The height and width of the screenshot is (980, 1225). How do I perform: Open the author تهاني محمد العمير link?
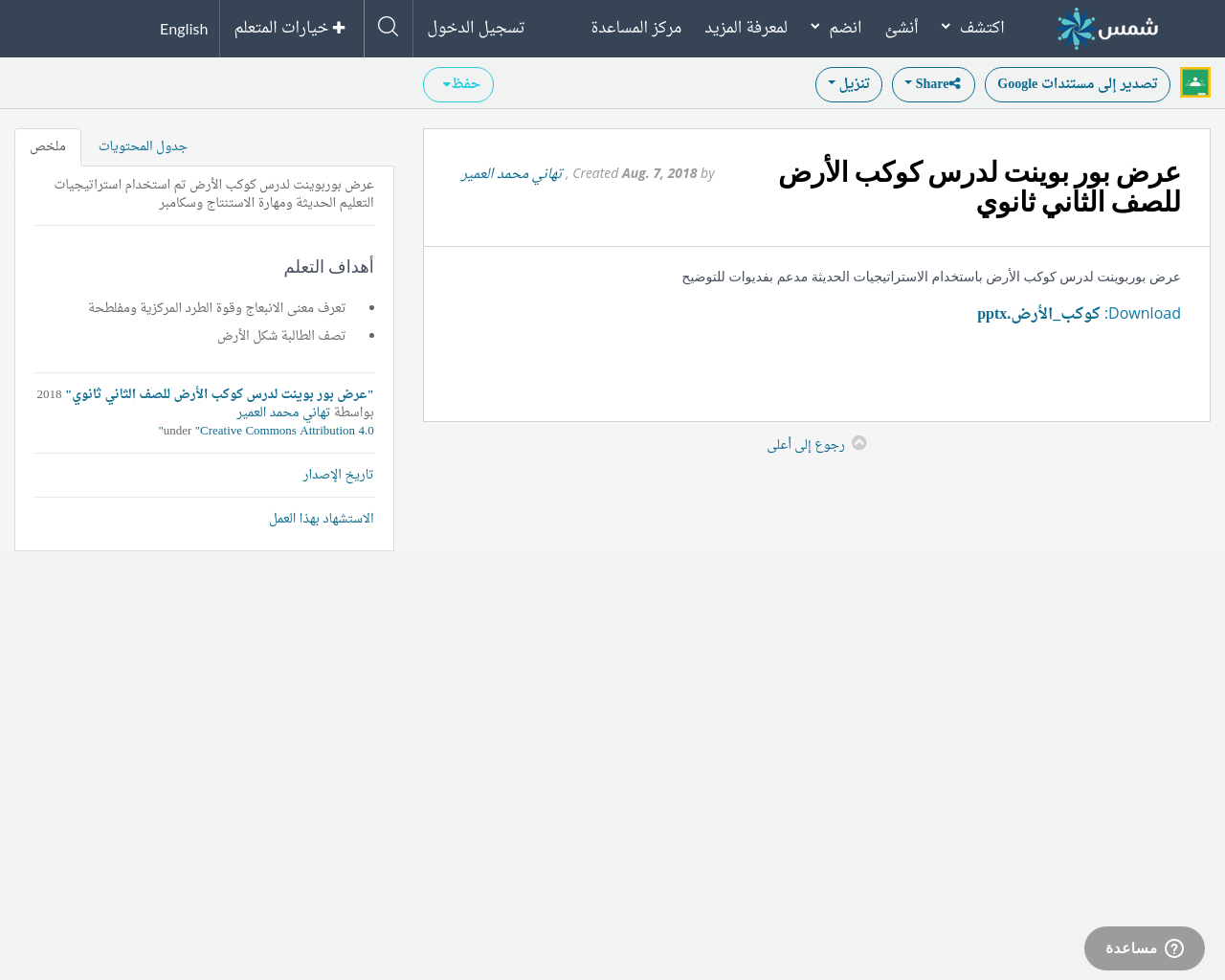click(511, 173)
